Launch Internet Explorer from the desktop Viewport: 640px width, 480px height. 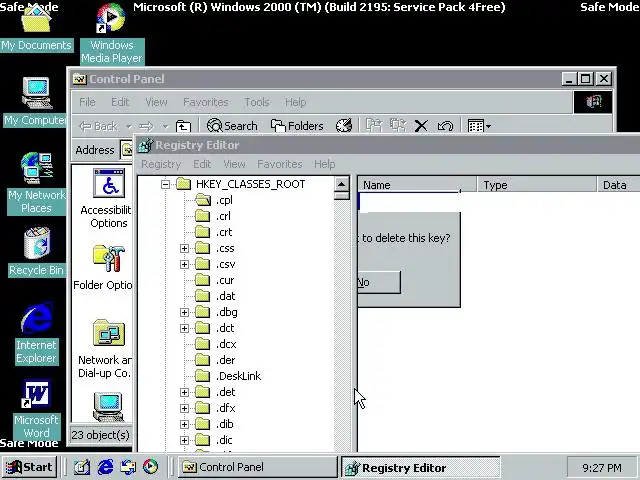tap(36, 333)
